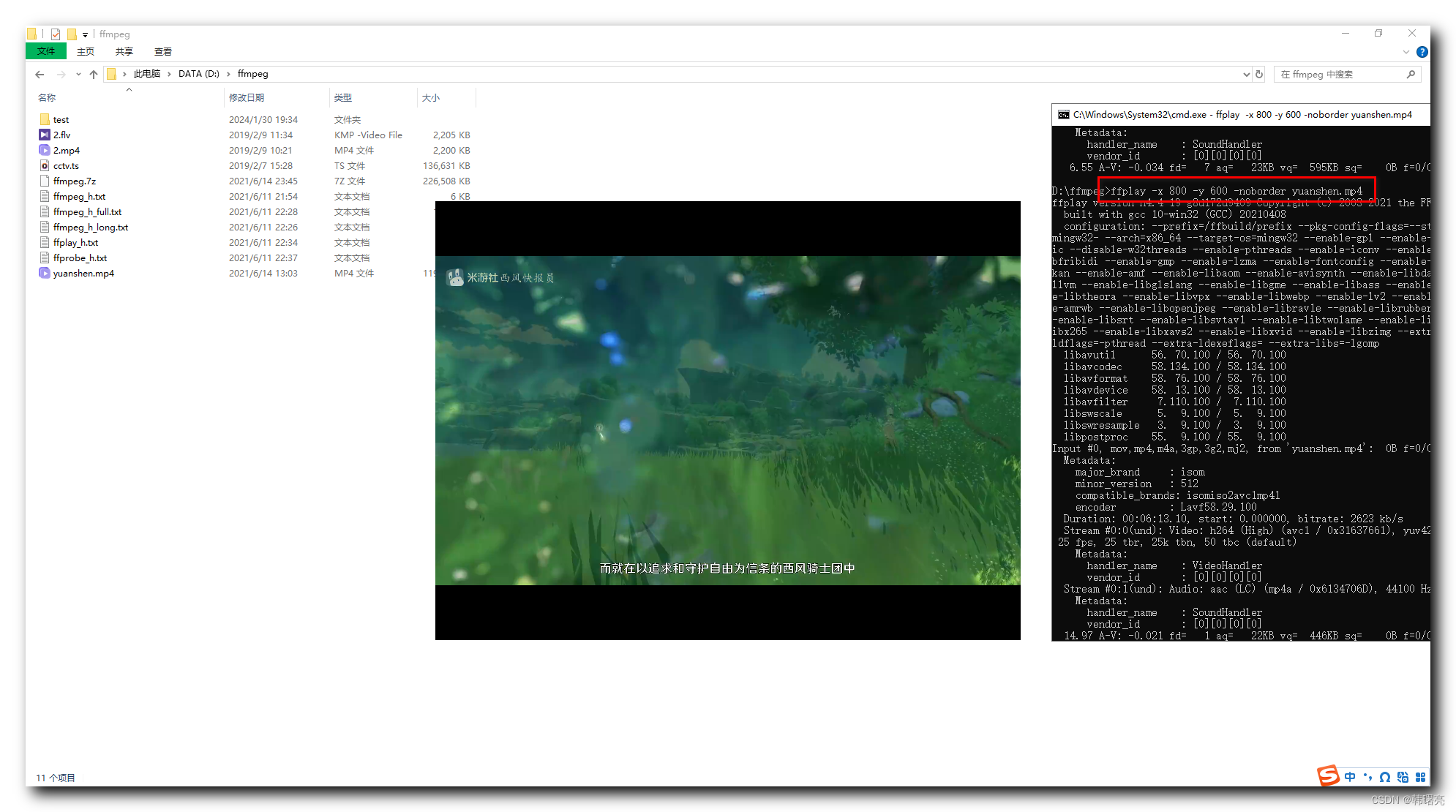Open the address bar dropdown chevron
The width and height of the screenshot is (1456, 812).
(1247, 74)
